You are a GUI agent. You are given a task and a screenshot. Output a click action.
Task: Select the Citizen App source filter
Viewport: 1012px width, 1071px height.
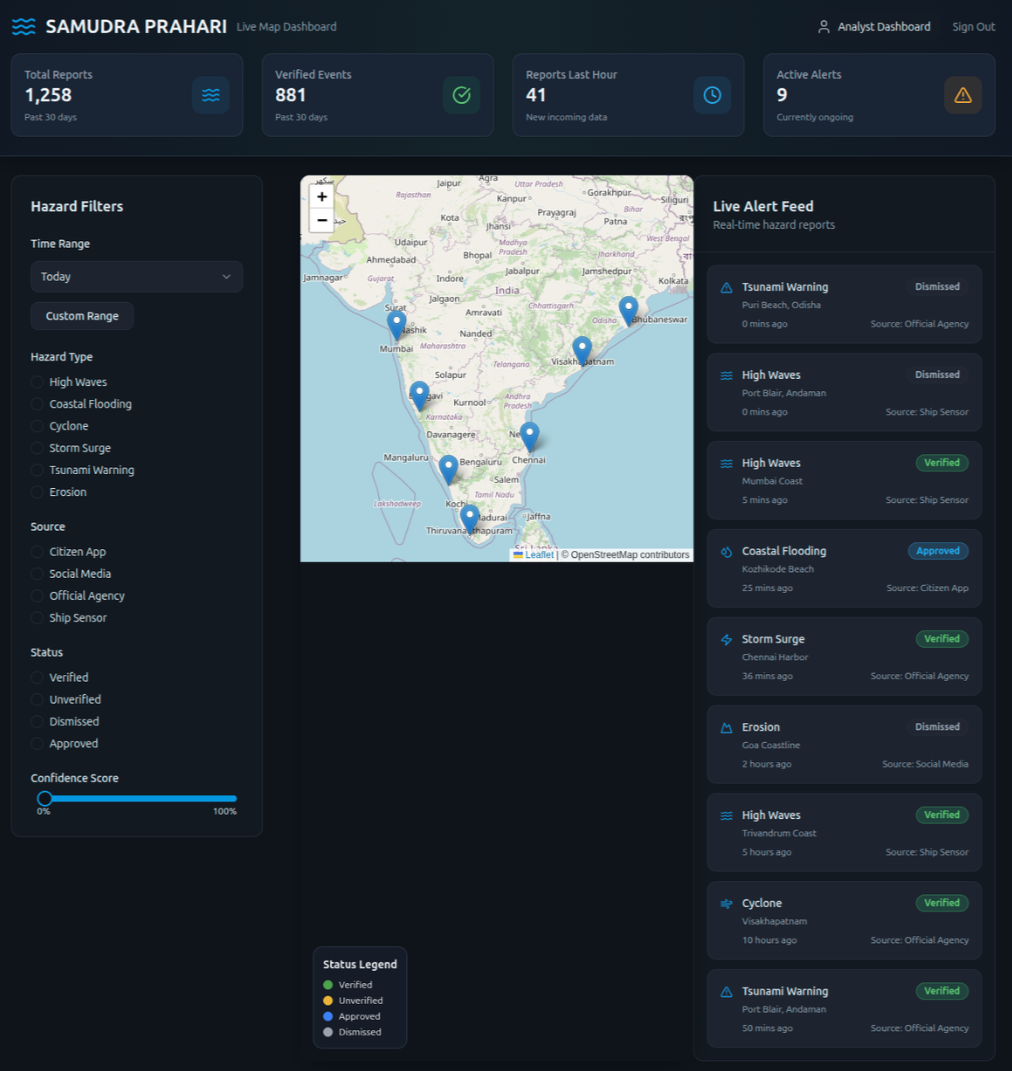tap(38, 552)
